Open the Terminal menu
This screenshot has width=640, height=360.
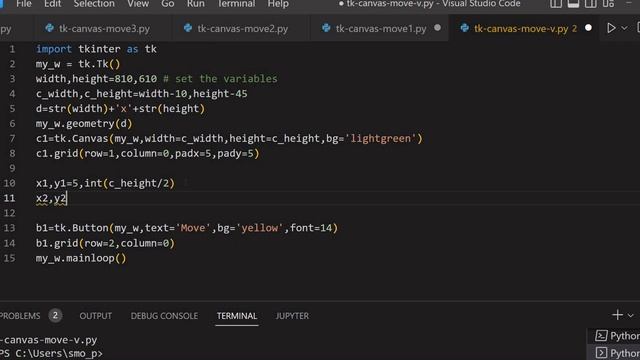236,4
